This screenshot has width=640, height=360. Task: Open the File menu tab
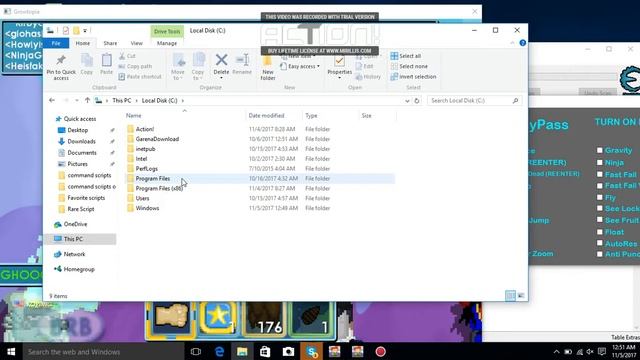coord(56,43)
